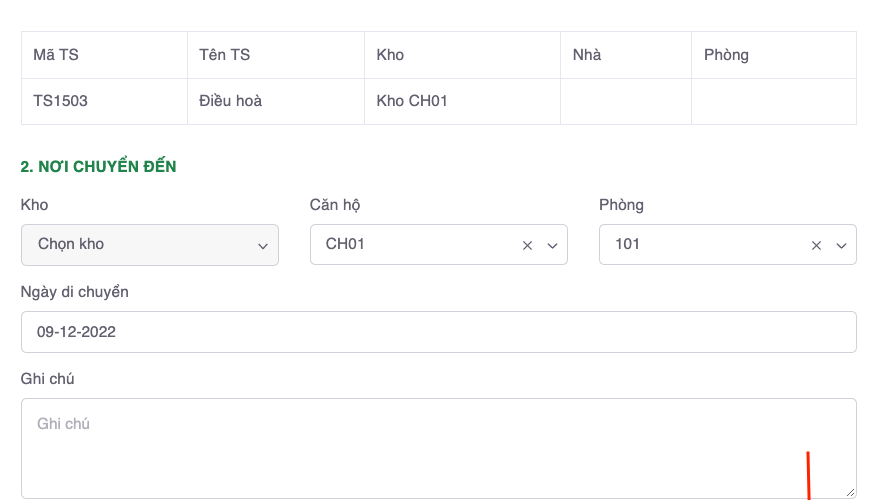Click the Phòng column header in table
874x500 pixels.
coord(773,55)
